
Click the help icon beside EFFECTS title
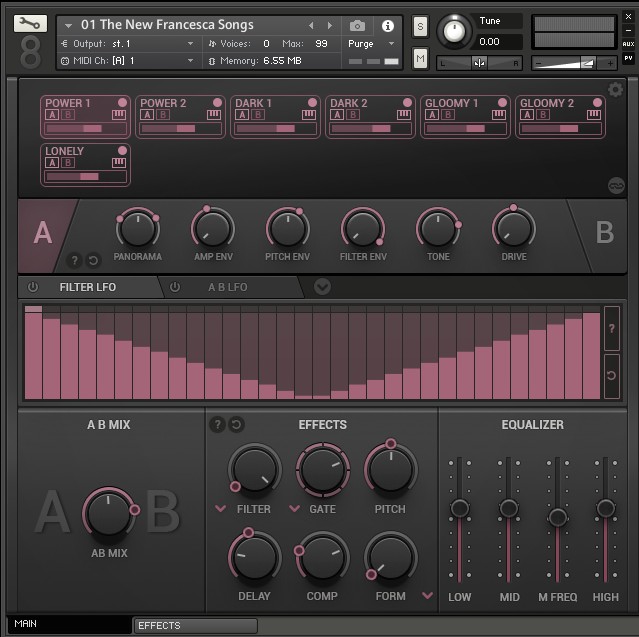217,425
